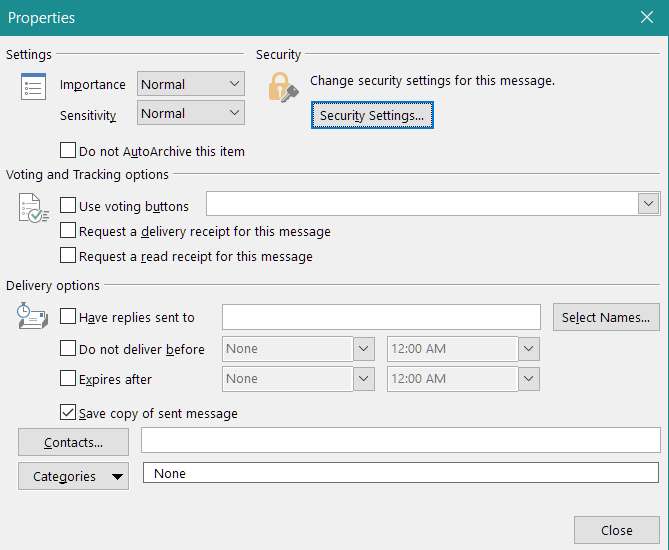Request a delivery receipt for this message
This screenshot has width=669, height=550.
point(68,231)
